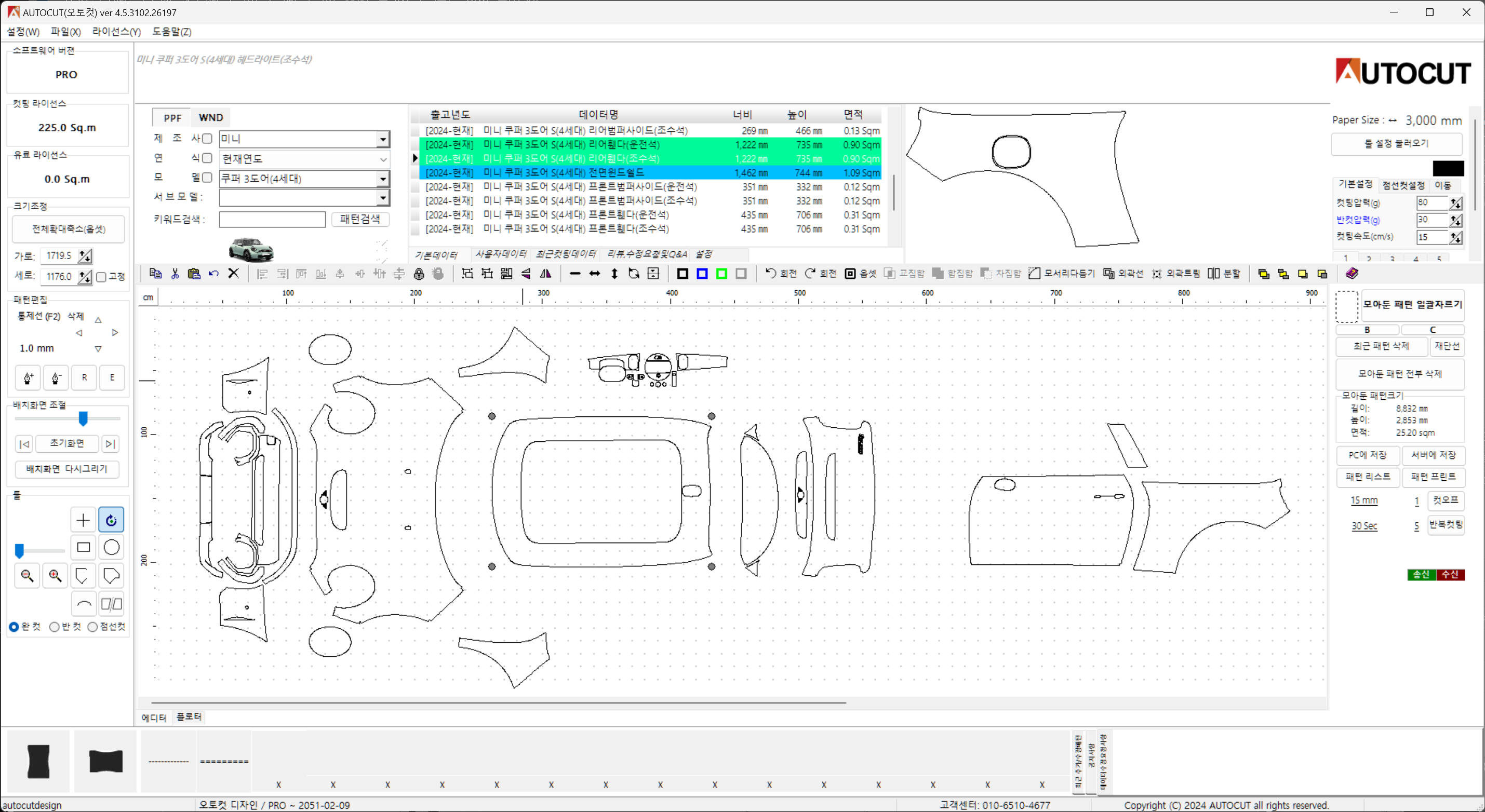Select the circle shape tool
The height and width of the screenshot is (812, 1485).
(111, 548)
